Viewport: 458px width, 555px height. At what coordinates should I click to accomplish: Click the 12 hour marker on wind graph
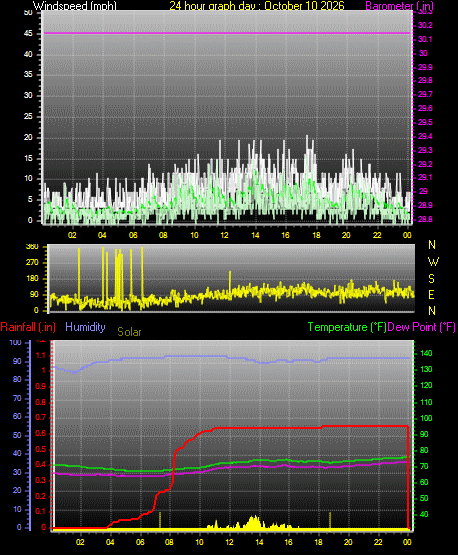(x=224, y=235)
